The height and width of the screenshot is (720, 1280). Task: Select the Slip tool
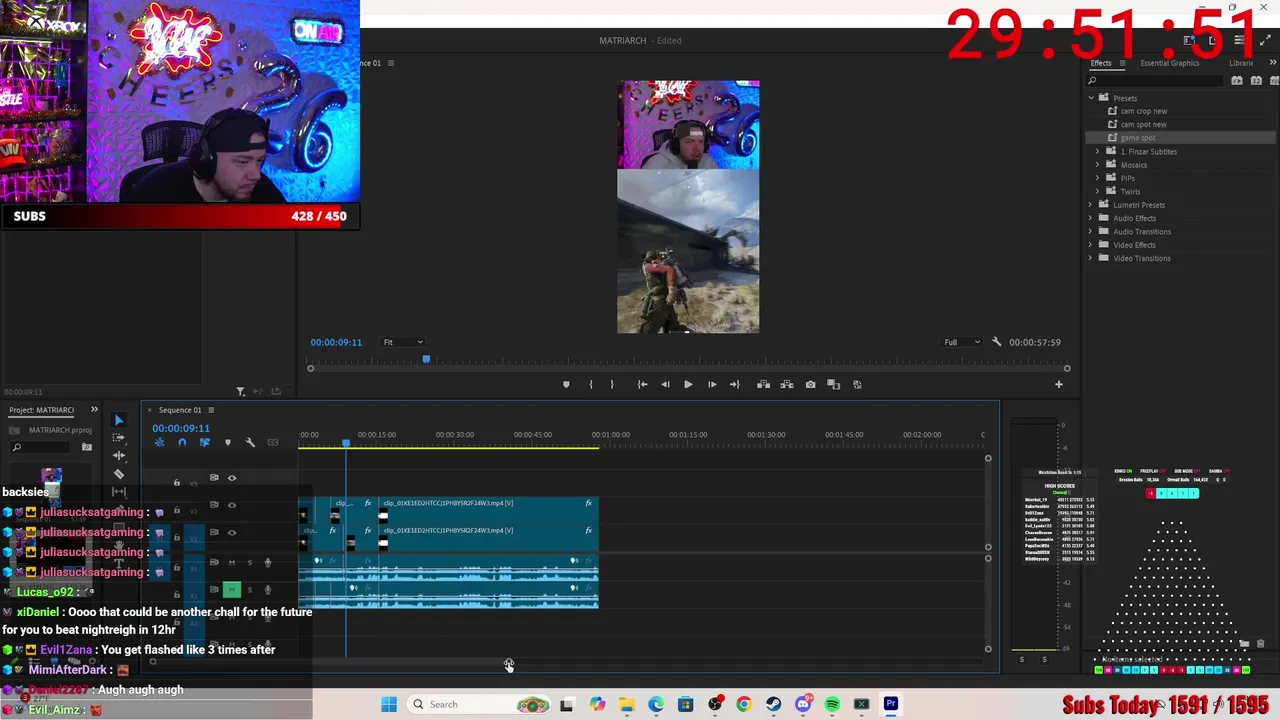coord(119,492)
